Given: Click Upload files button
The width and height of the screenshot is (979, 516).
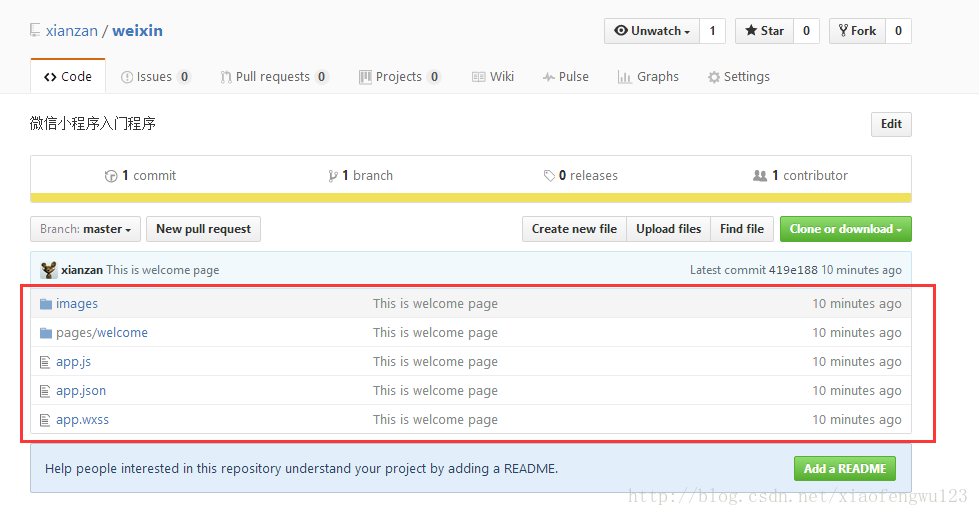Looking at the screenshot, I should pyautogui.click(x=669, y=229).
